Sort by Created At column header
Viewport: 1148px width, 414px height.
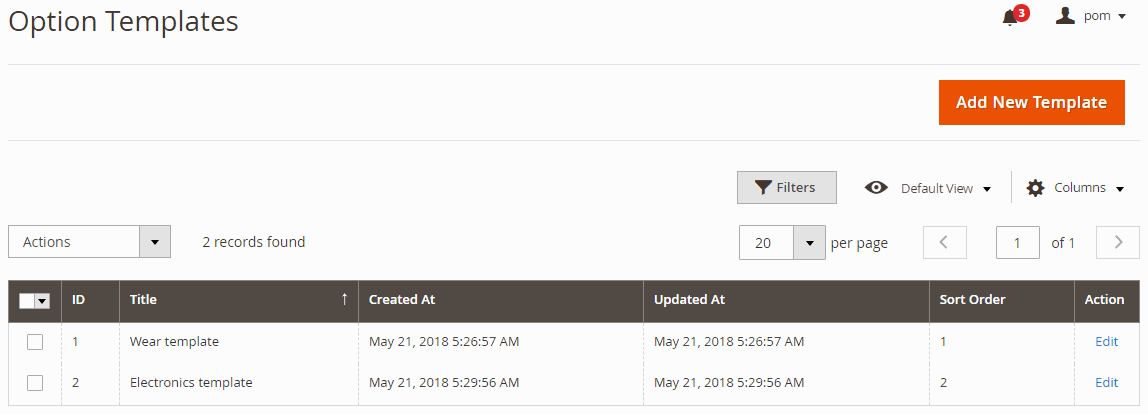(x=402, y=299)
